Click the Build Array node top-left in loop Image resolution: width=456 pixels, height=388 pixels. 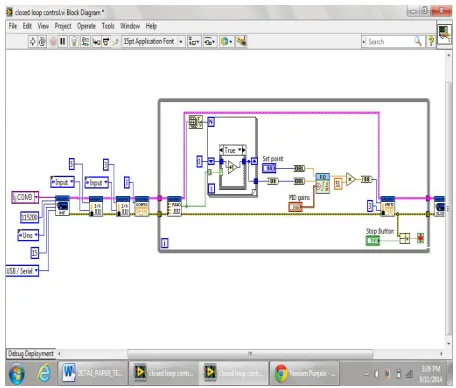196,122
